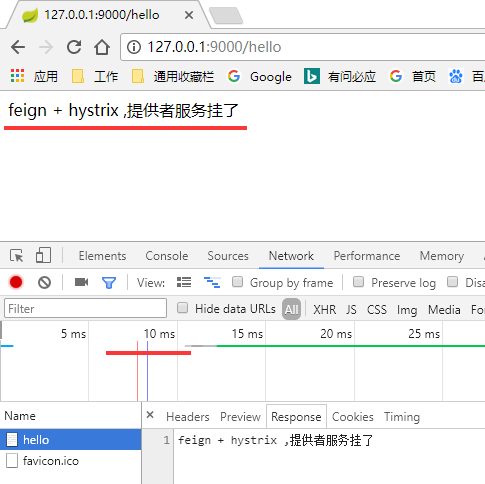Clear the network log
The height and width of the screenshot is (484, 485).
click(x=44, y=283)
